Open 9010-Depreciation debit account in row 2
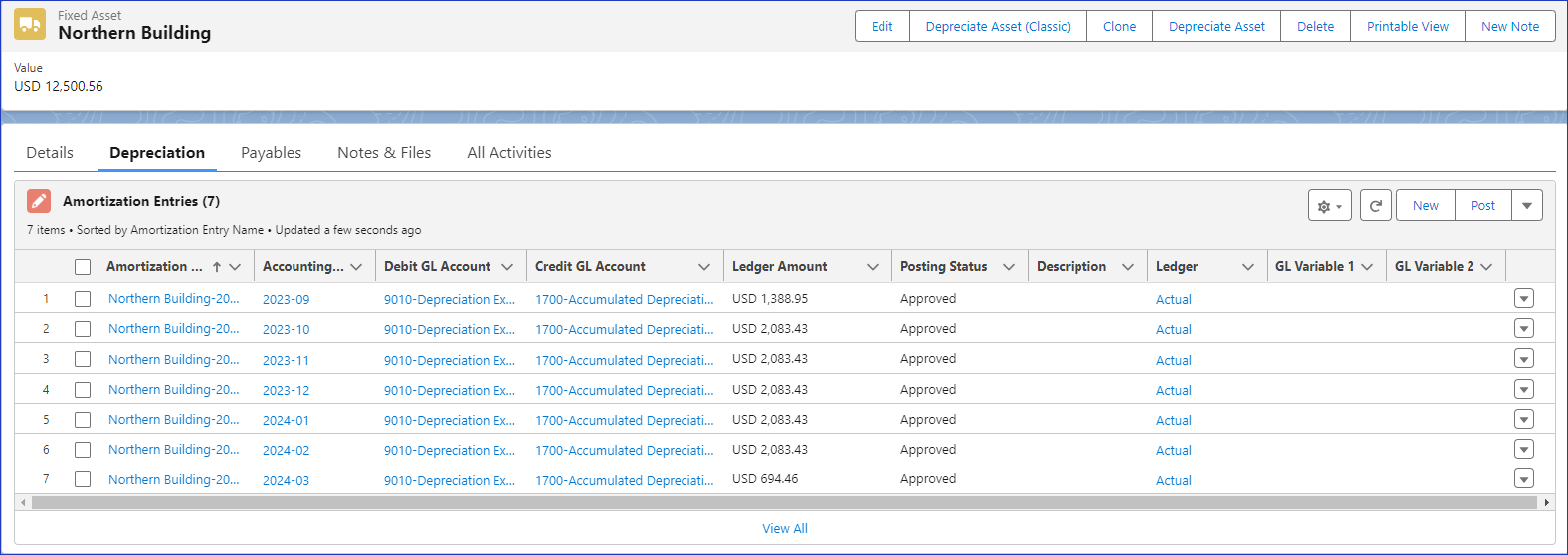Image resolution: width=1568 pixels, height=555 pixels. (450, 329)
